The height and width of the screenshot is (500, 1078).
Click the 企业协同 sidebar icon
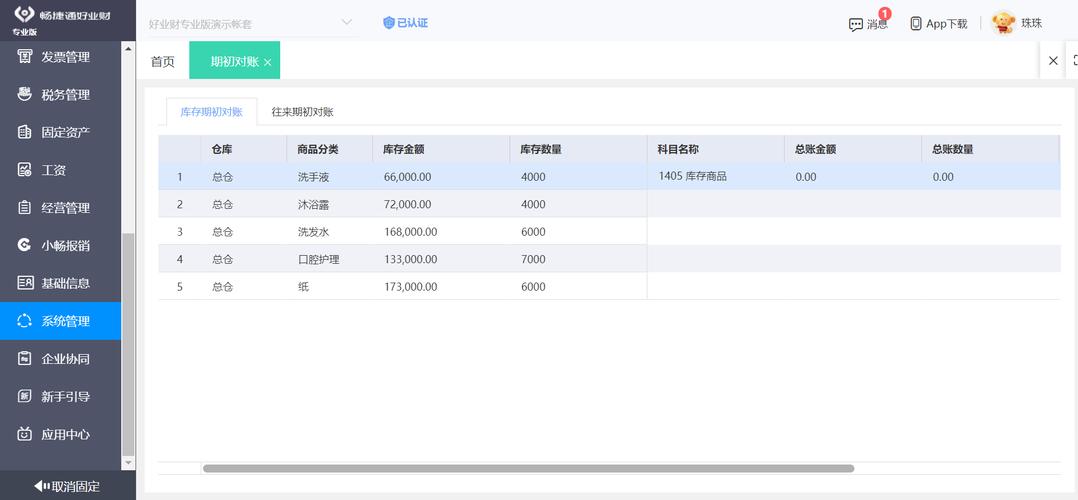click(x=25, y=358)
